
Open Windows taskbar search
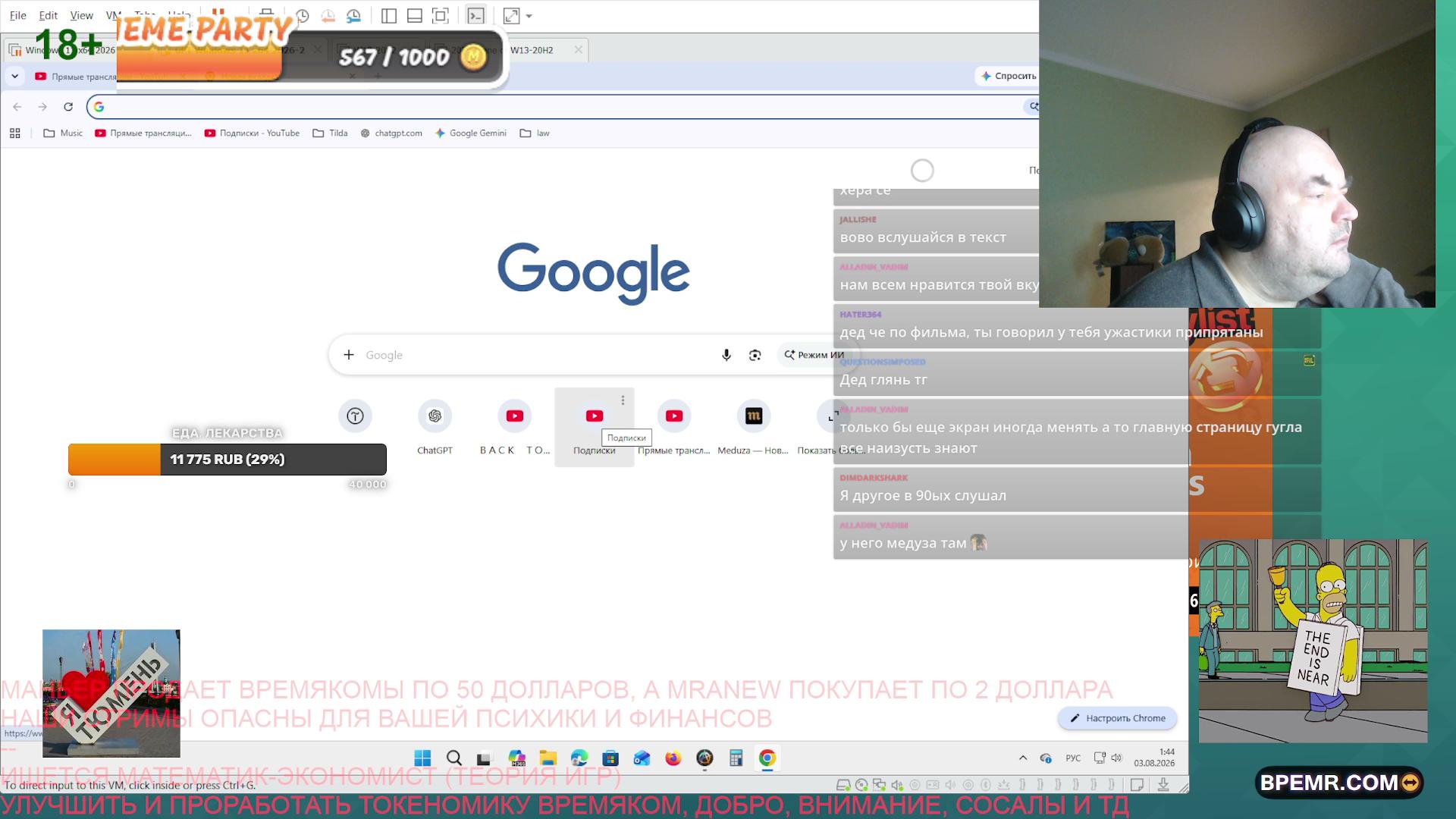point(454,758)
